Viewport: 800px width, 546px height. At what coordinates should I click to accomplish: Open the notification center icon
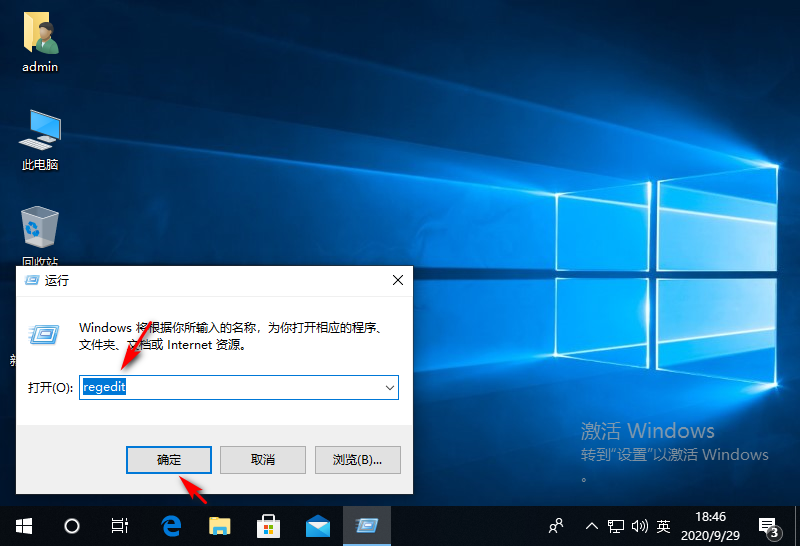click(768, 525)
